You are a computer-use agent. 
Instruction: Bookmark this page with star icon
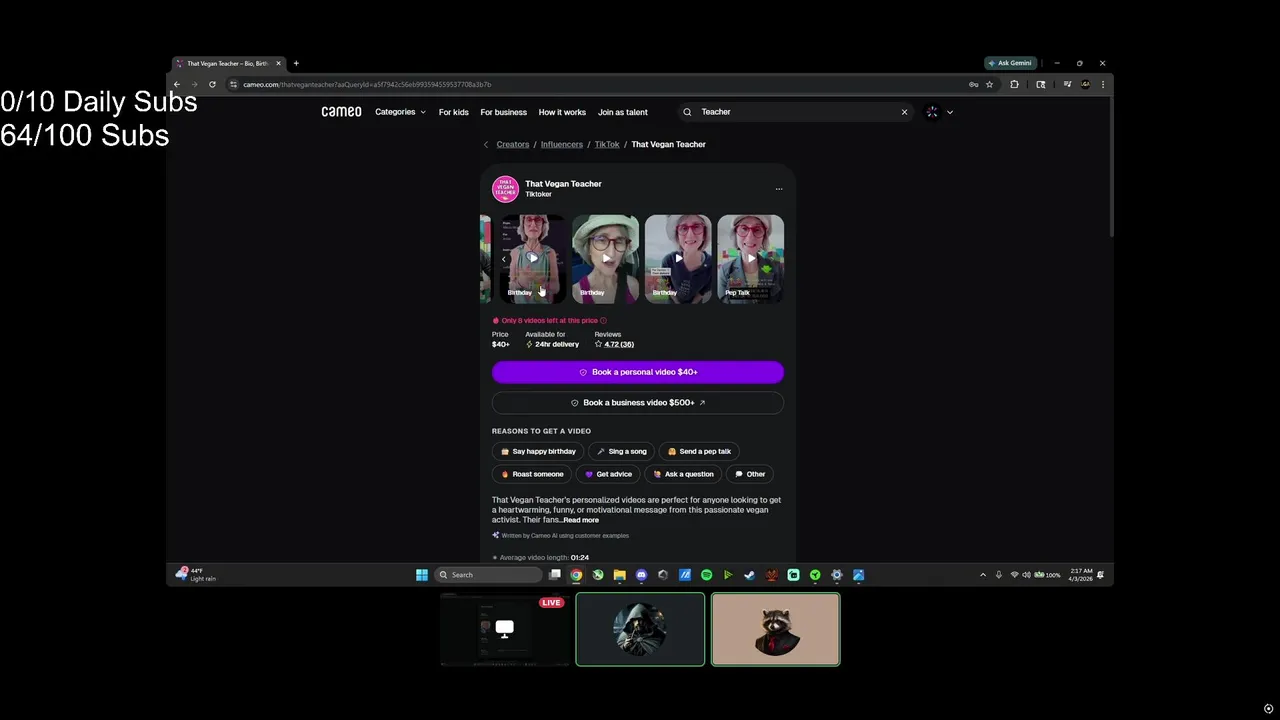click(x=990, y=84)
